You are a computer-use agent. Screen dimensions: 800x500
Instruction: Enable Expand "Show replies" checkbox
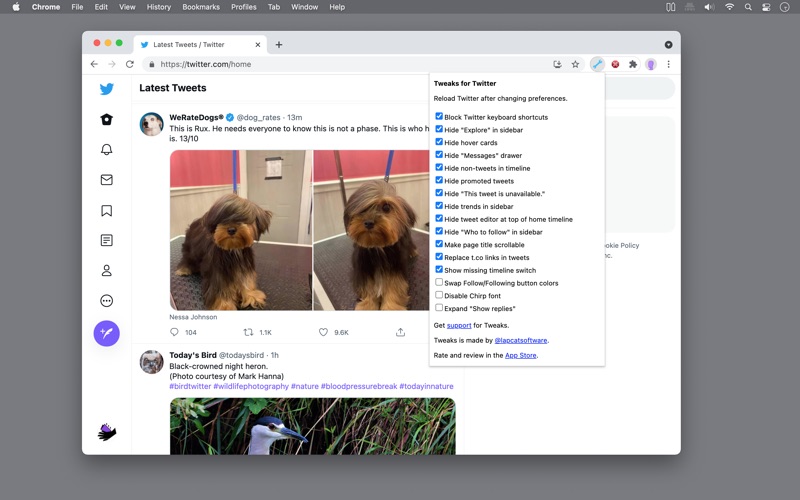(x=439, y=308)
